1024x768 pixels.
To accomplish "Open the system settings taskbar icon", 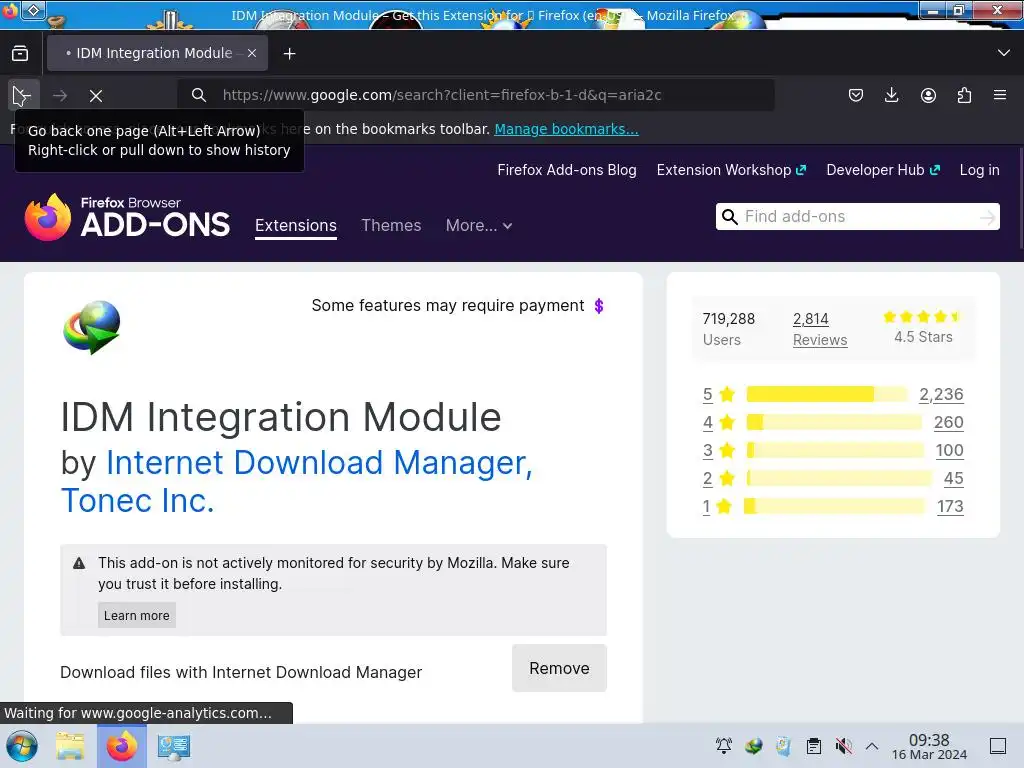I will click(174, 746).
